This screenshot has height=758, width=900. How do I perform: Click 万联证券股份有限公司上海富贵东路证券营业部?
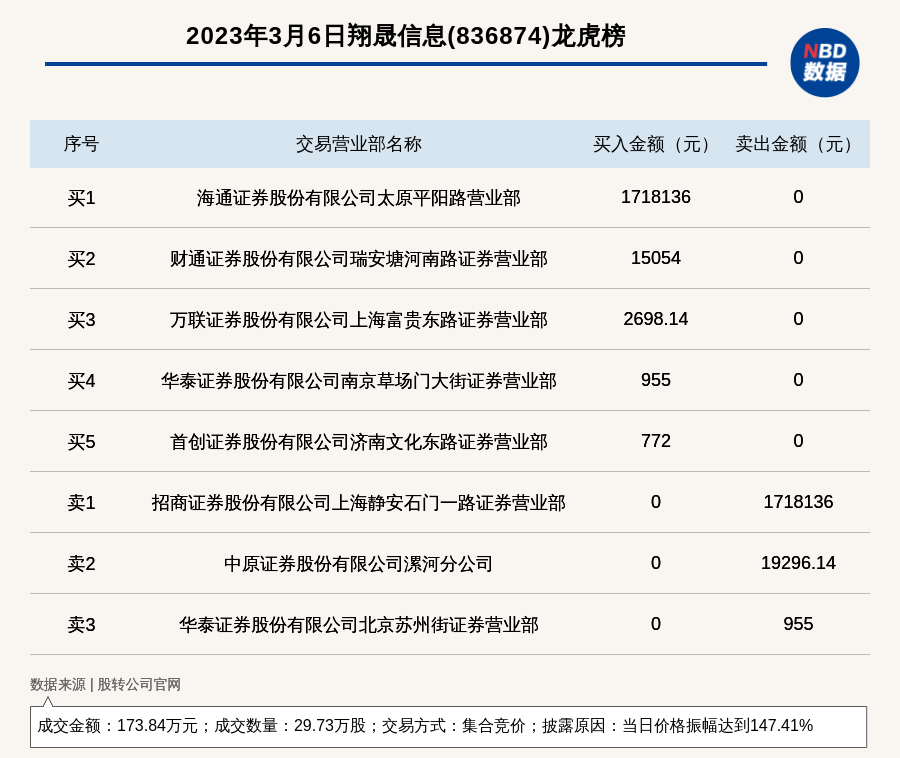(359, 320)
